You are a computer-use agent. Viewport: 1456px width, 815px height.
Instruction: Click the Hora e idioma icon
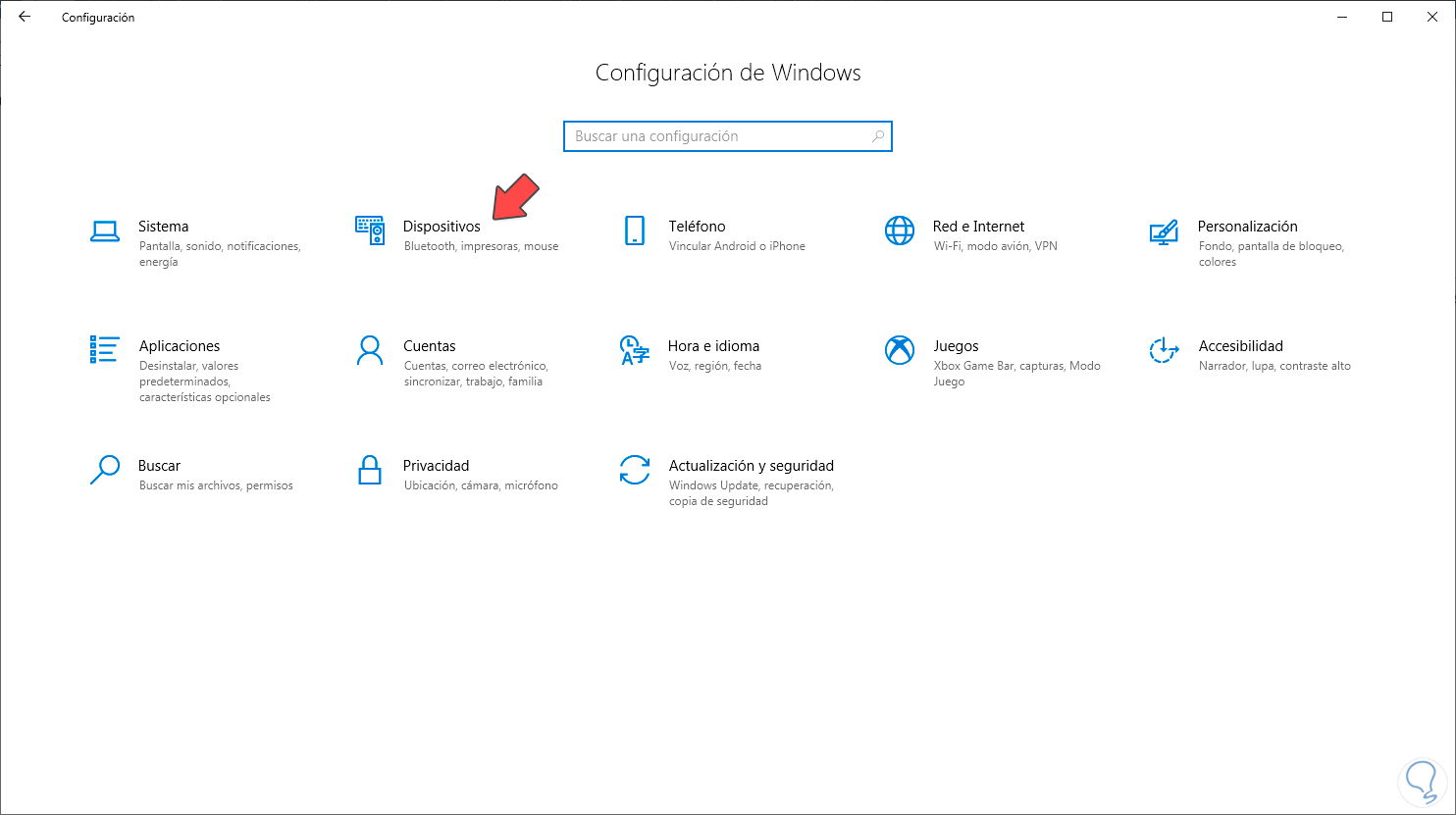click(635, 350)
